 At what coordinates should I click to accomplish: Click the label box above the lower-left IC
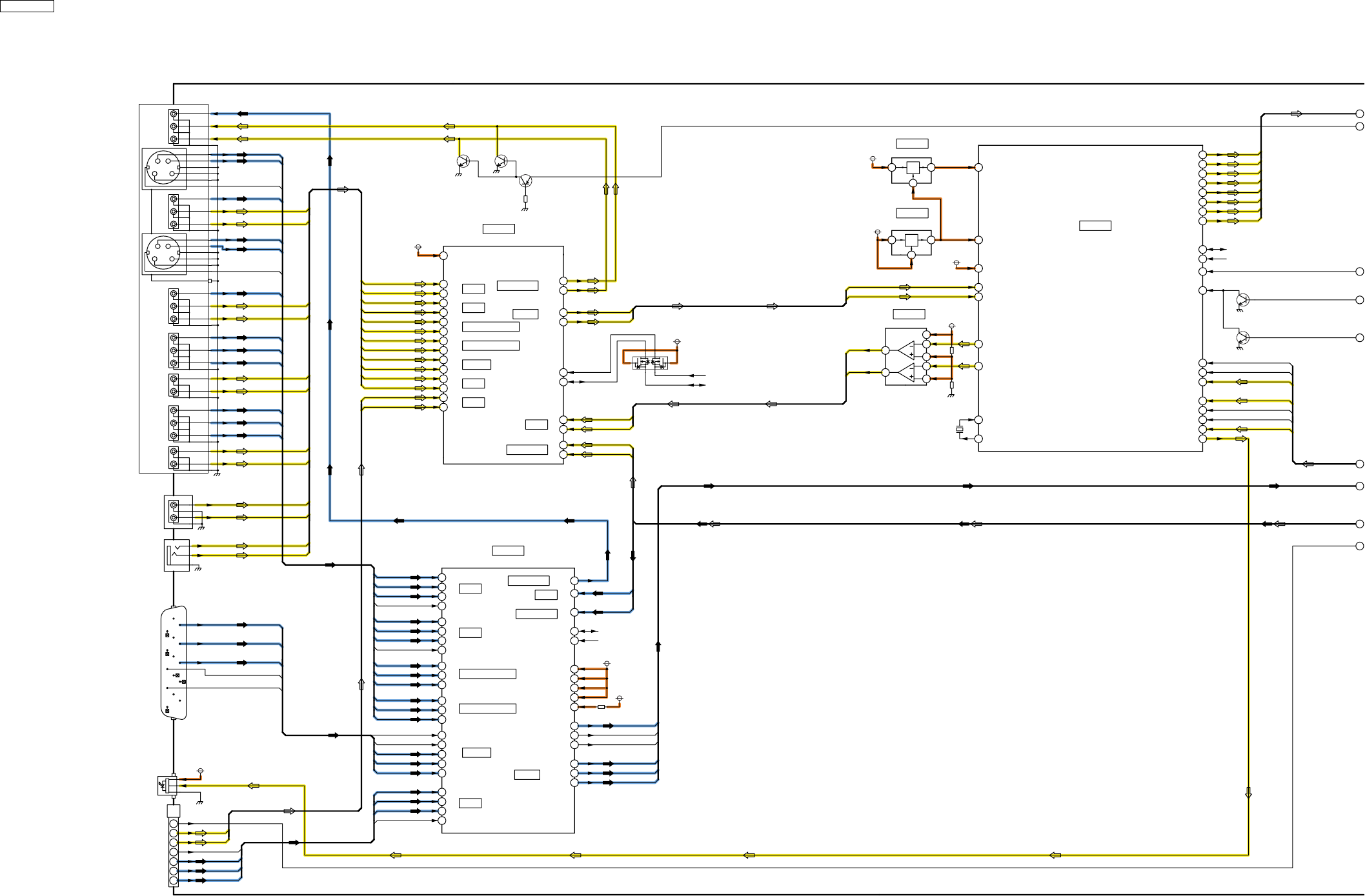click(x=508, y=550)
